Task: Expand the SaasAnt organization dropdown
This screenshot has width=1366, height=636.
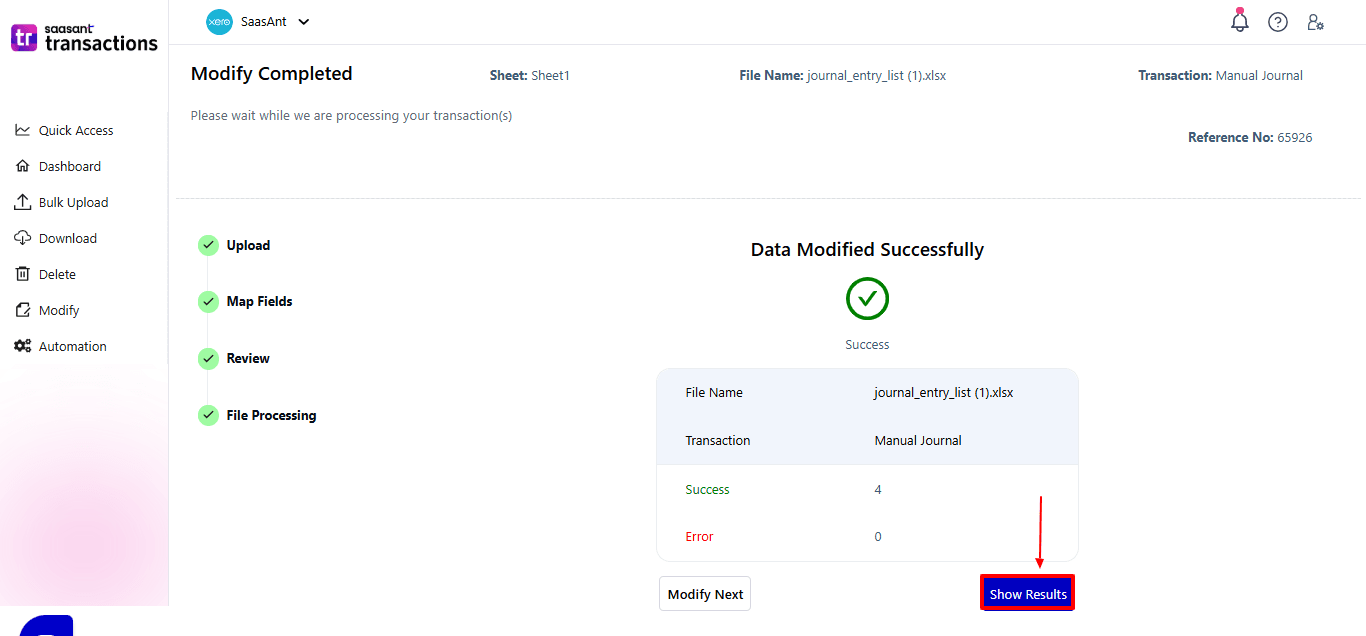Action: 304,21
